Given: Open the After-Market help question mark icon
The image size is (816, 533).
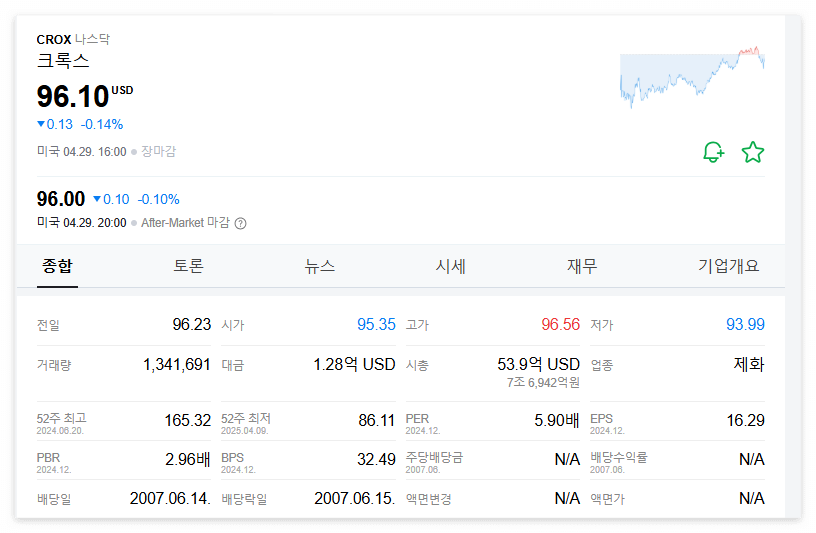Looking at the screenshot, I should click(x=240, y=223).
